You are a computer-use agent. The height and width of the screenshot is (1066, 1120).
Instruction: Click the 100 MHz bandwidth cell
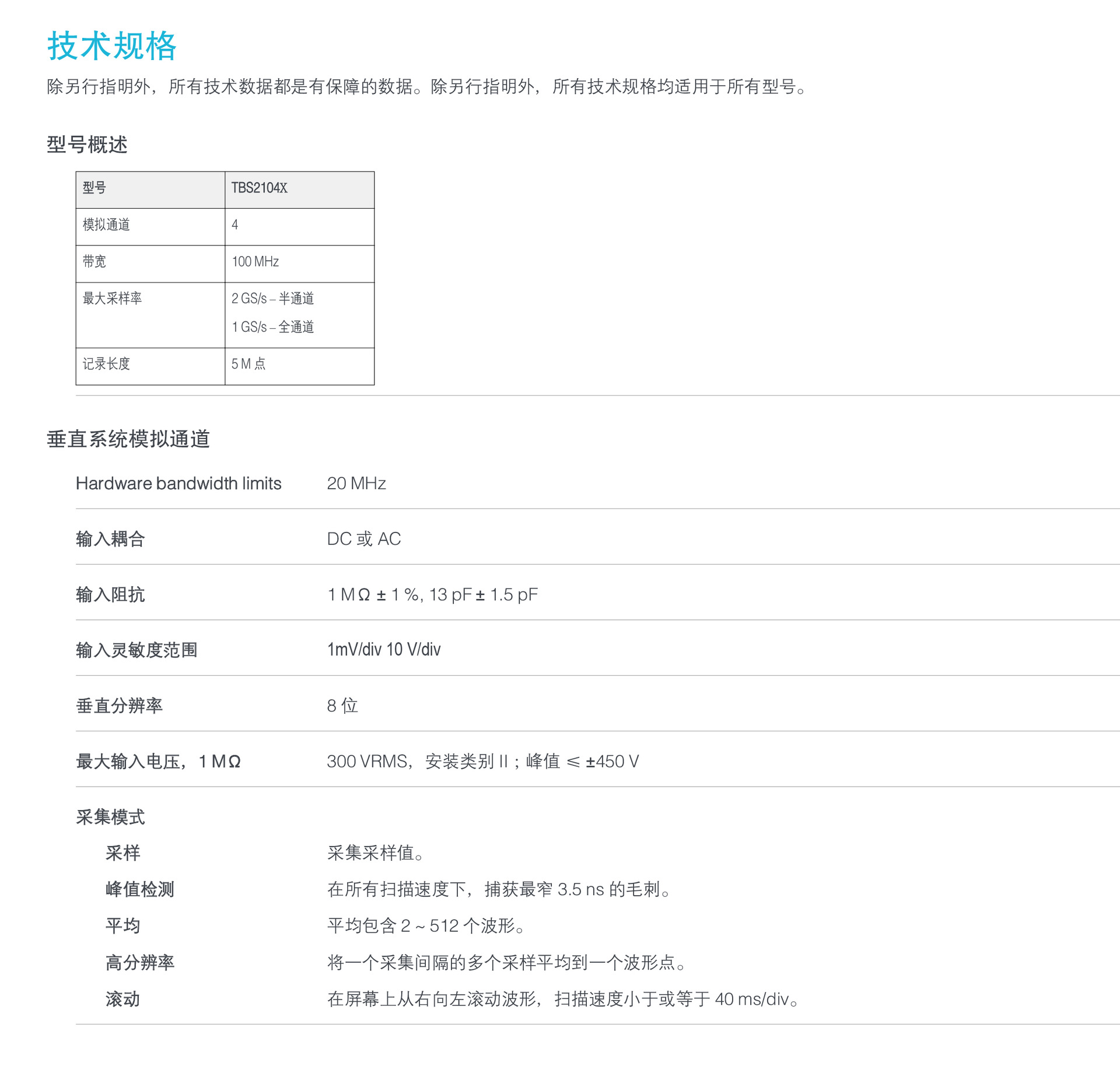[x=256, y=261]
